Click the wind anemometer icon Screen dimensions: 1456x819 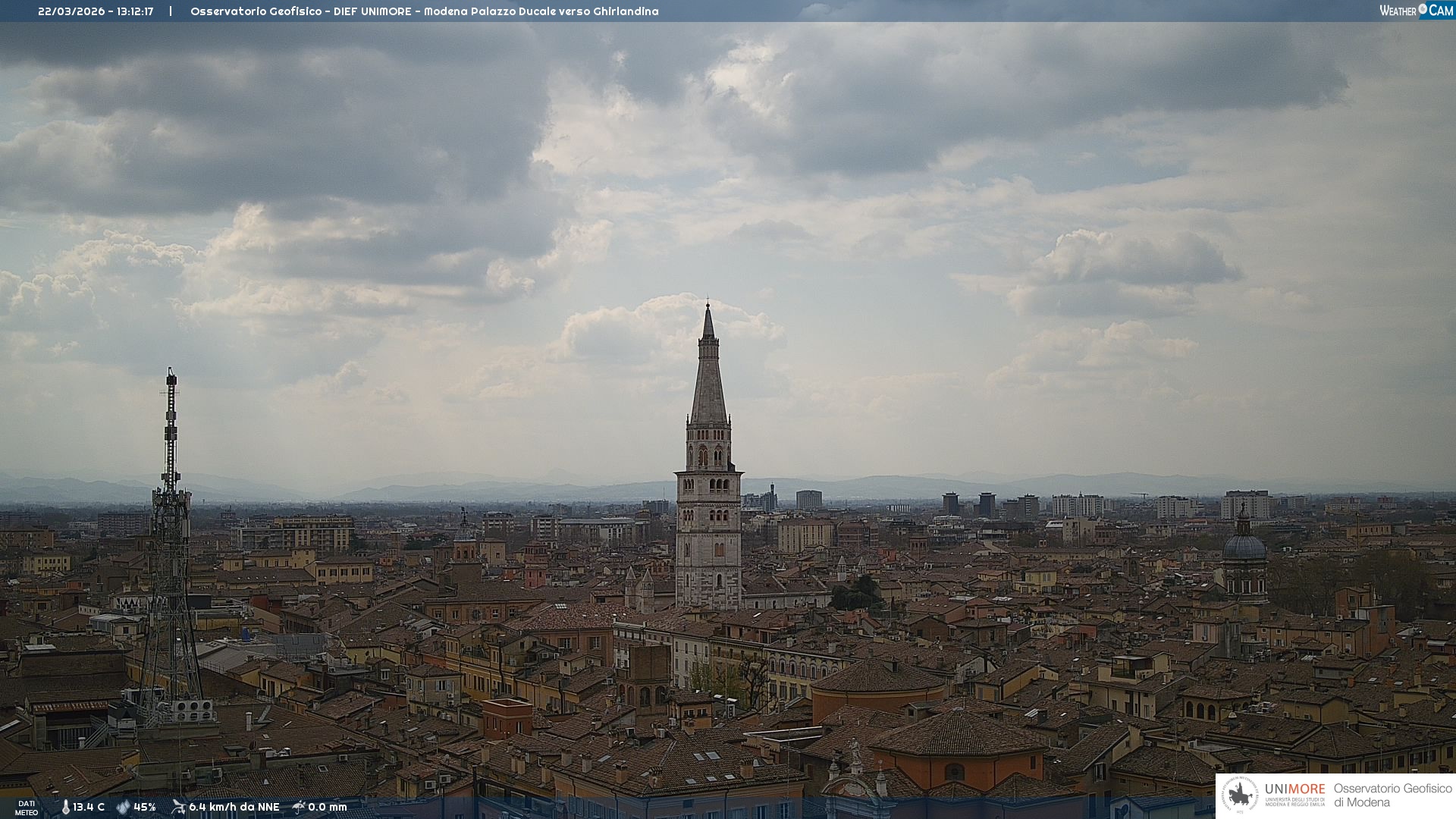pyautogui.click(x=178, y=807)
